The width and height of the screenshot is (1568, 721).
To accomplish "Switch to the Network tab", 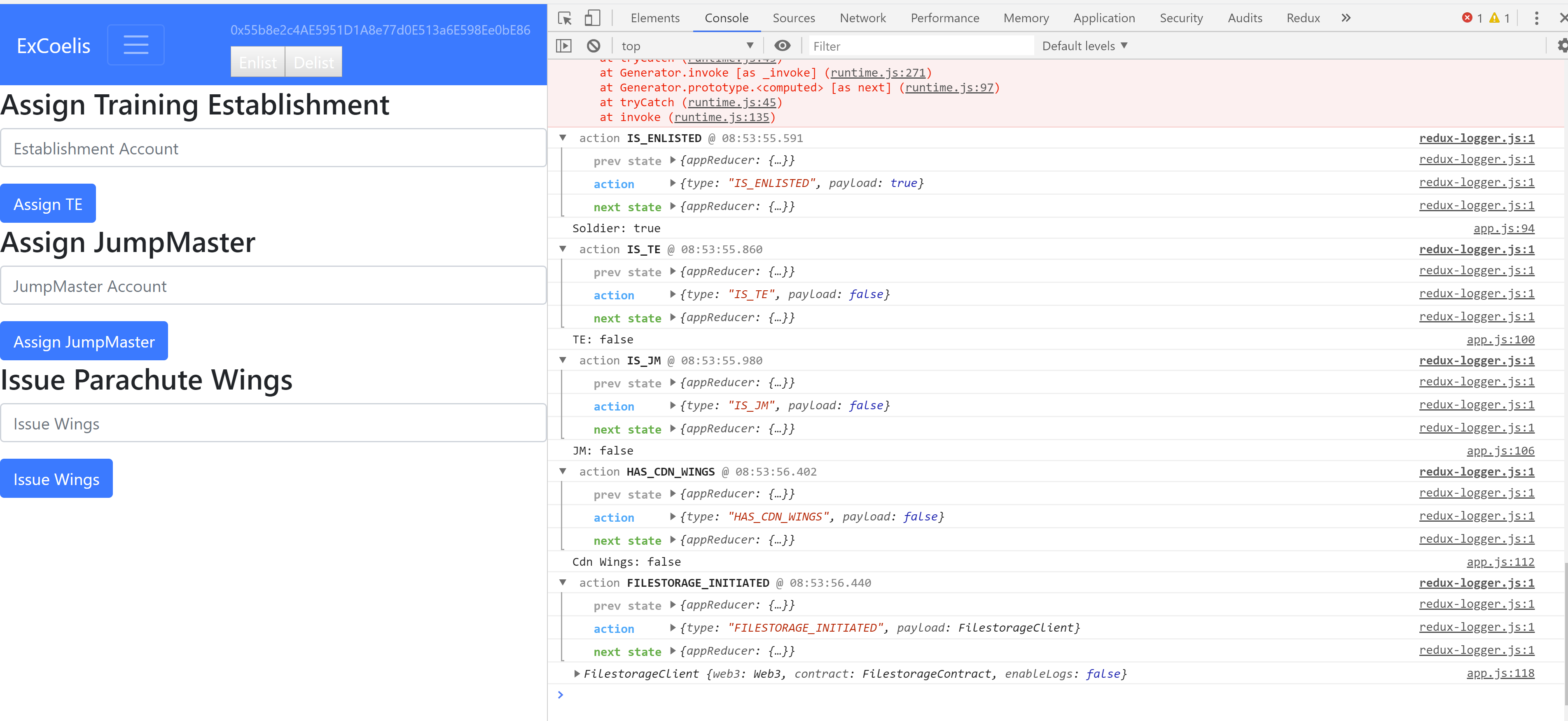I will pos(862,18).
